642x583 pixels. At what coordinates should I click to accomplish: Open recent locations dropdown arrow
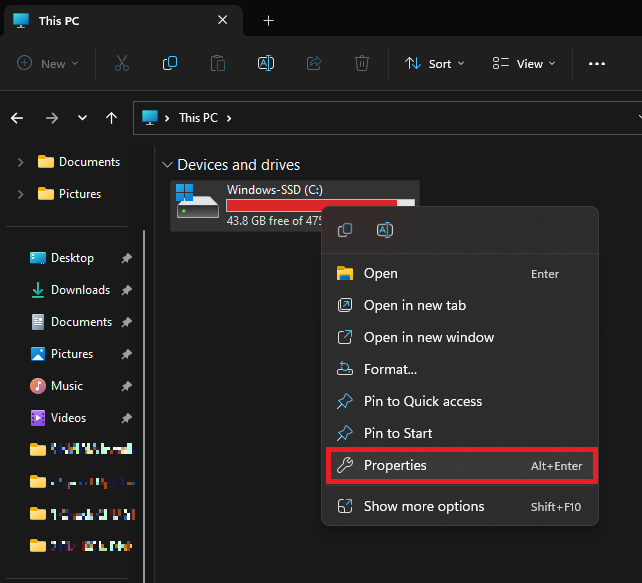[x=82, y=118]
